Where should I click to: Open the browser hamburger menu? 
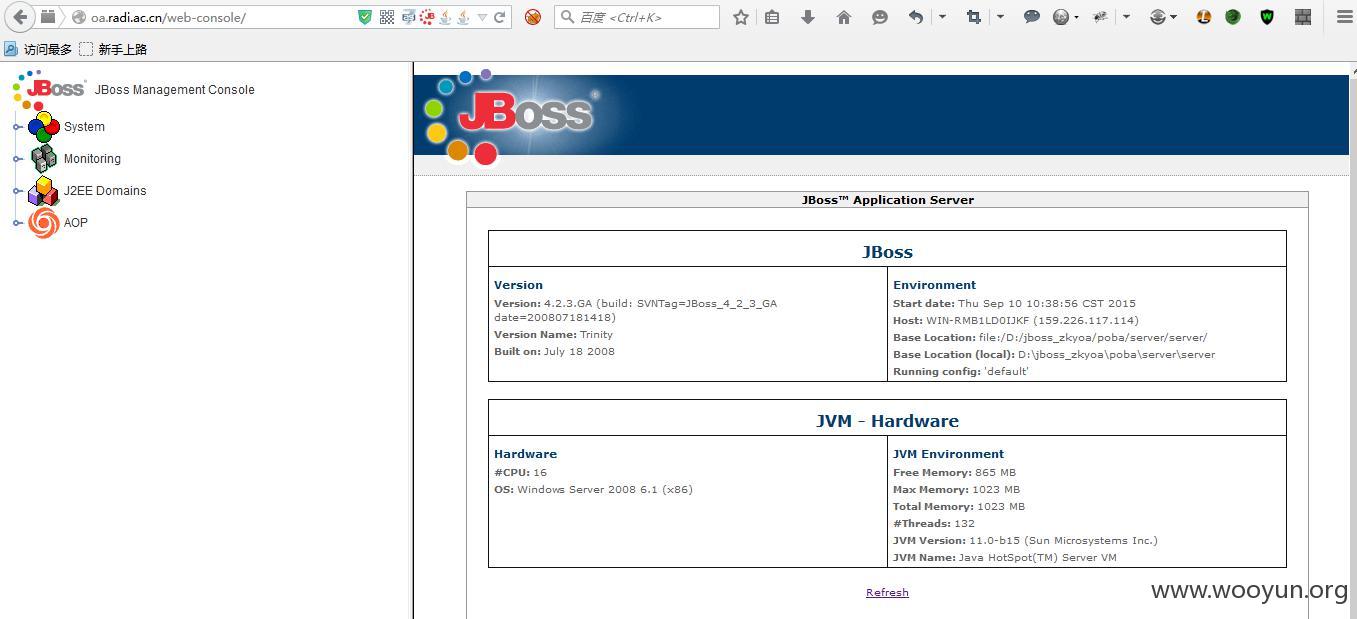click(x=1344, y=17)
